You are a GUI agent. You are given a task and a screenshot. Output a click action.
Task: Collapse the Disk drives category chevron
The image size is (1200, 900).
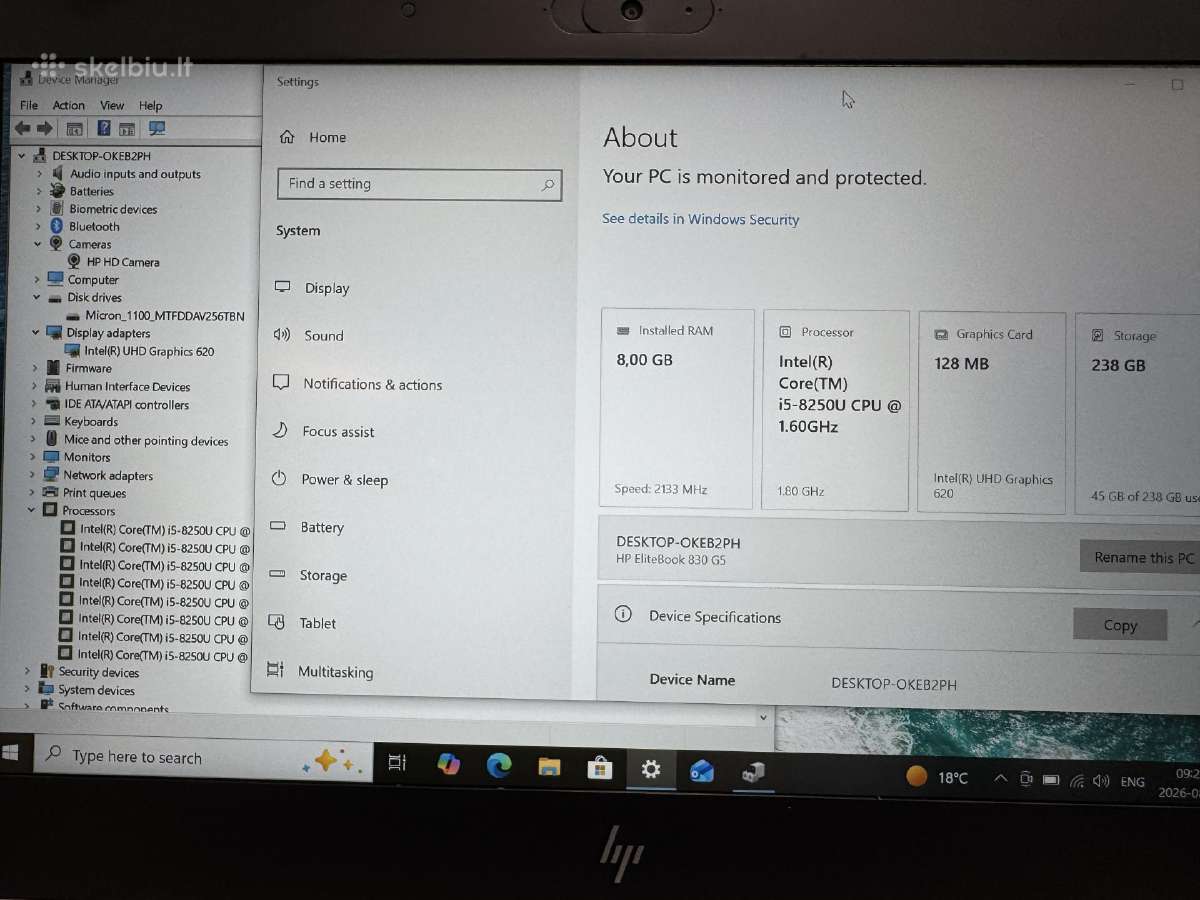pos(37,297)
